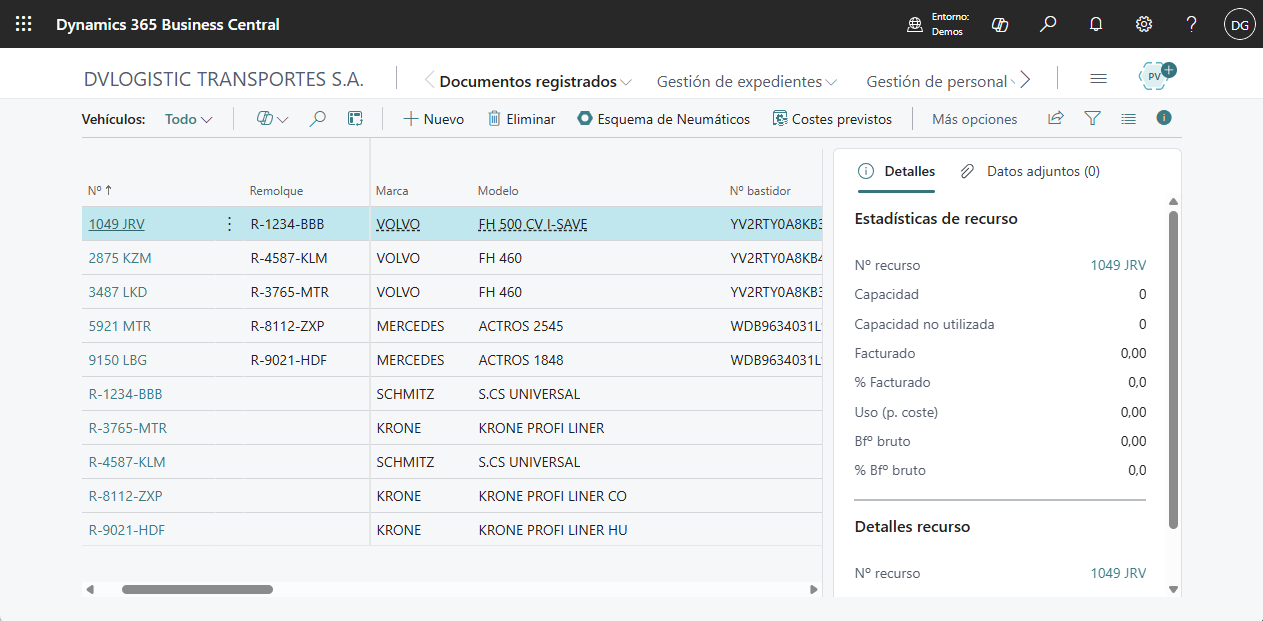The width and height of the screenshot is (1263, 621).
Task: Switch list display with the lines icon
Action: 1129,118
